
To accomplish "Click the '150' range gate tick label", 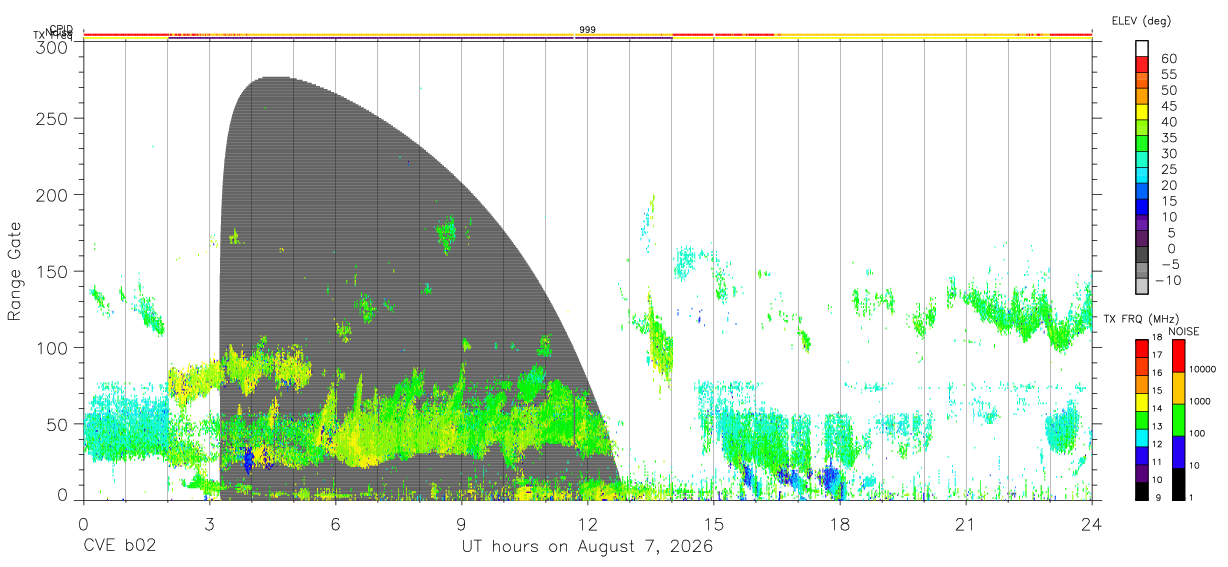I will (x=50, y=271).
